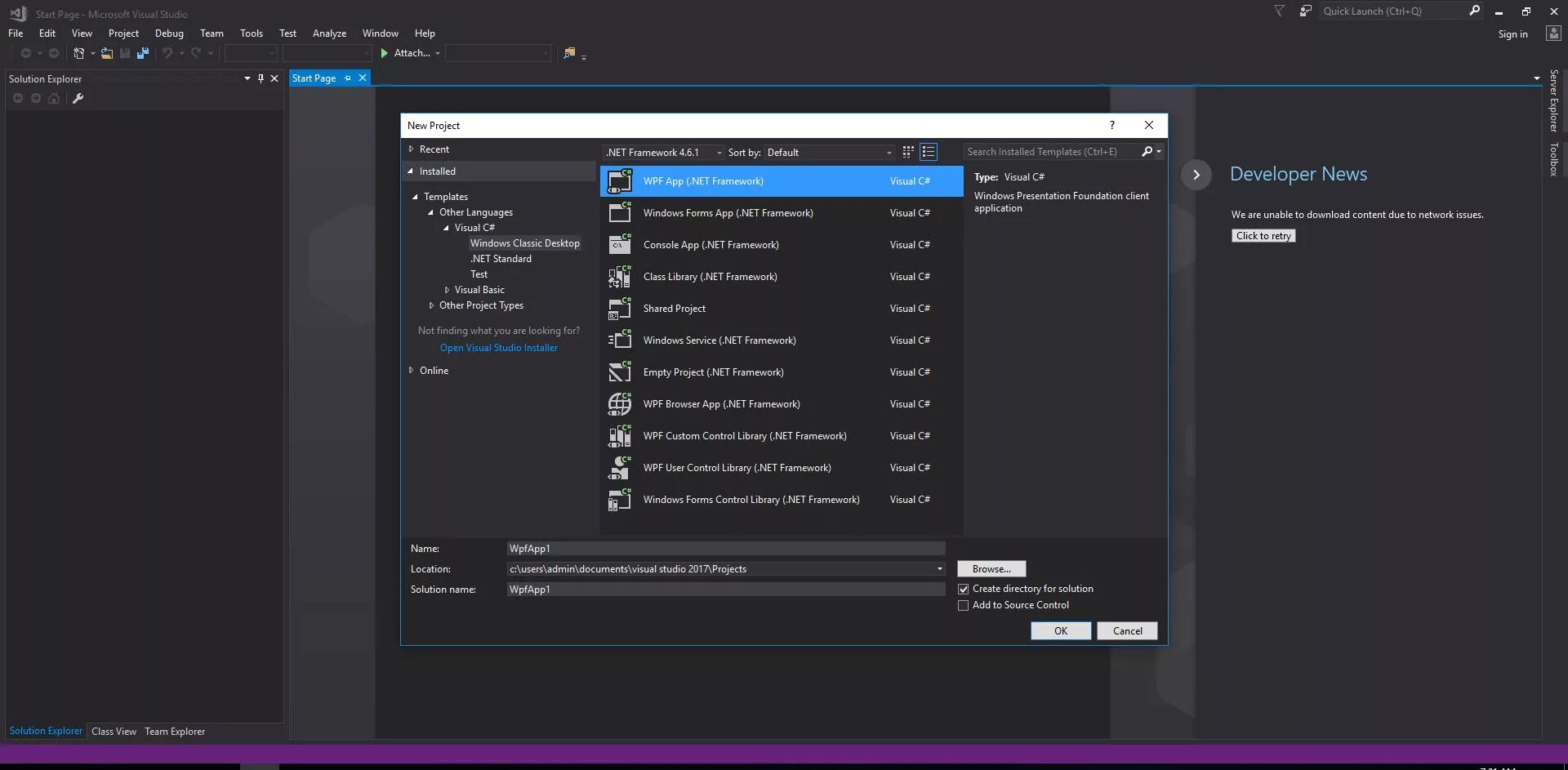Open the File menu

click(x=16, y=33)
